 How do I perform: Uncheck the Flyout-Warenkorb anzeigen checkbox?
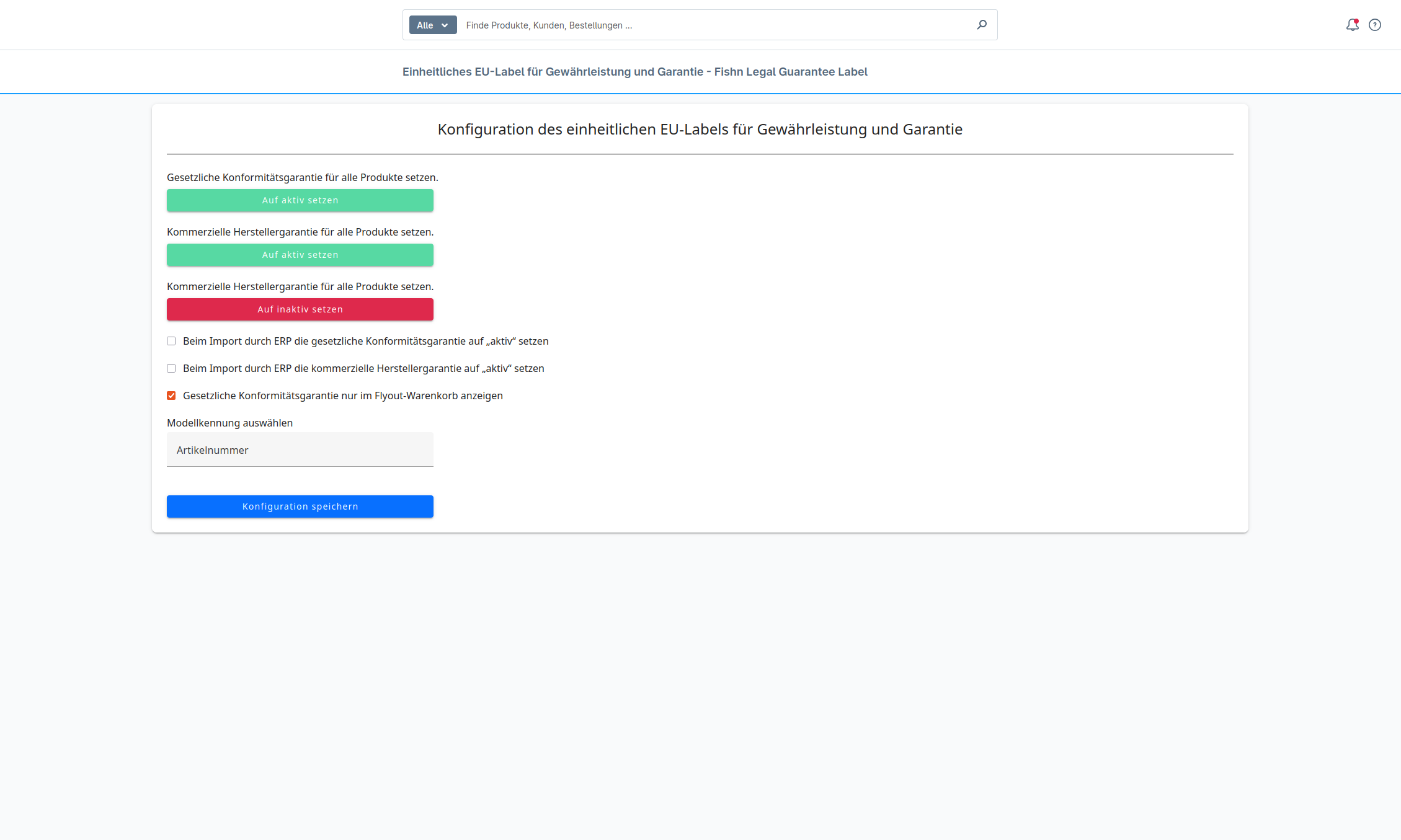coord(171,396)
